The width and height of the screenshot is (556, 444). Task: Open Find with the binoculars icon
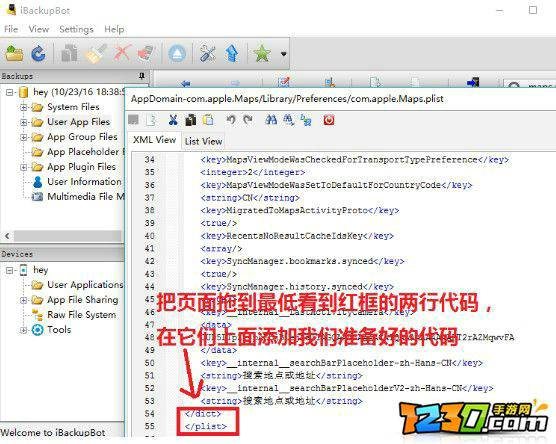click(271, 120)
